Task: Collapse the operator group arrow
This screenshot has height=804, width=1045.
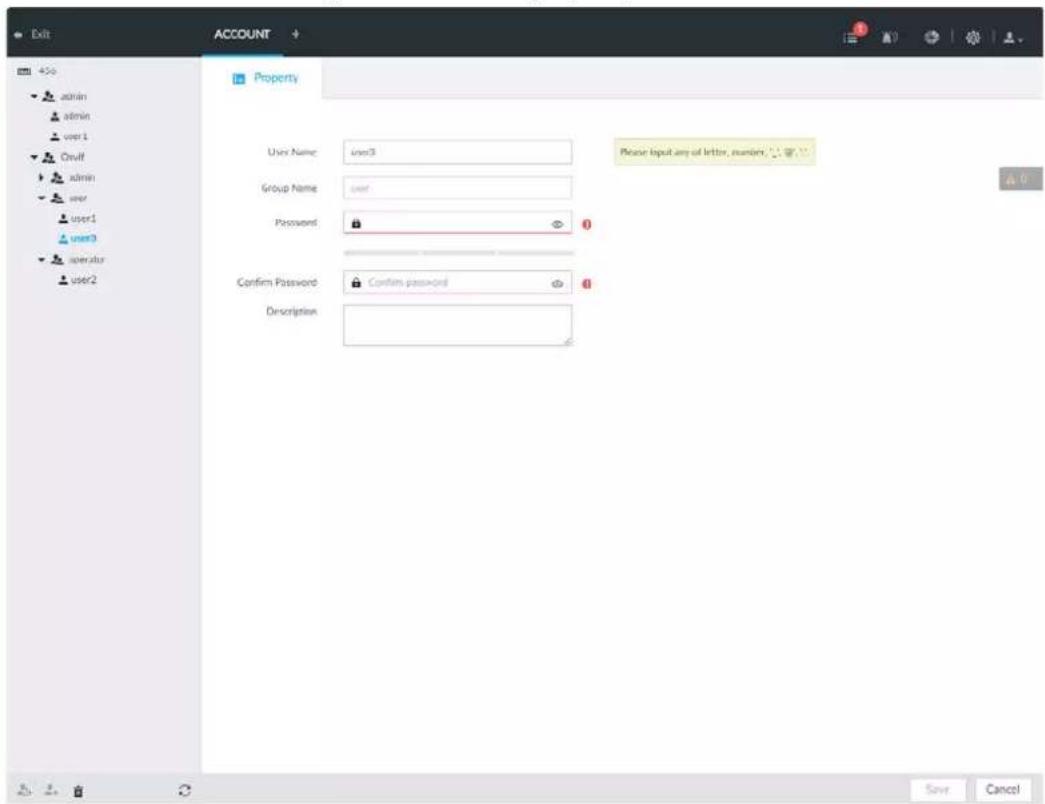Action: 41,260
